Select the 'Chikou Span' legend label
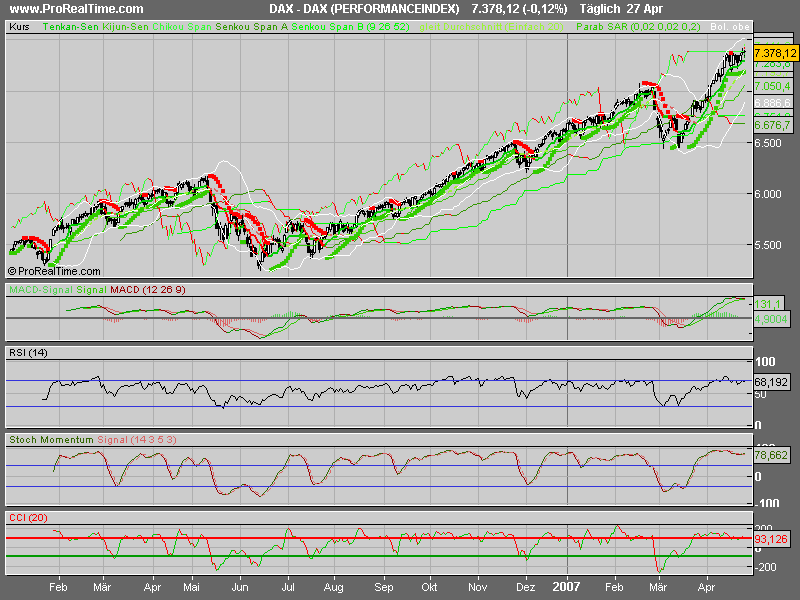 (x=182, y=27)
